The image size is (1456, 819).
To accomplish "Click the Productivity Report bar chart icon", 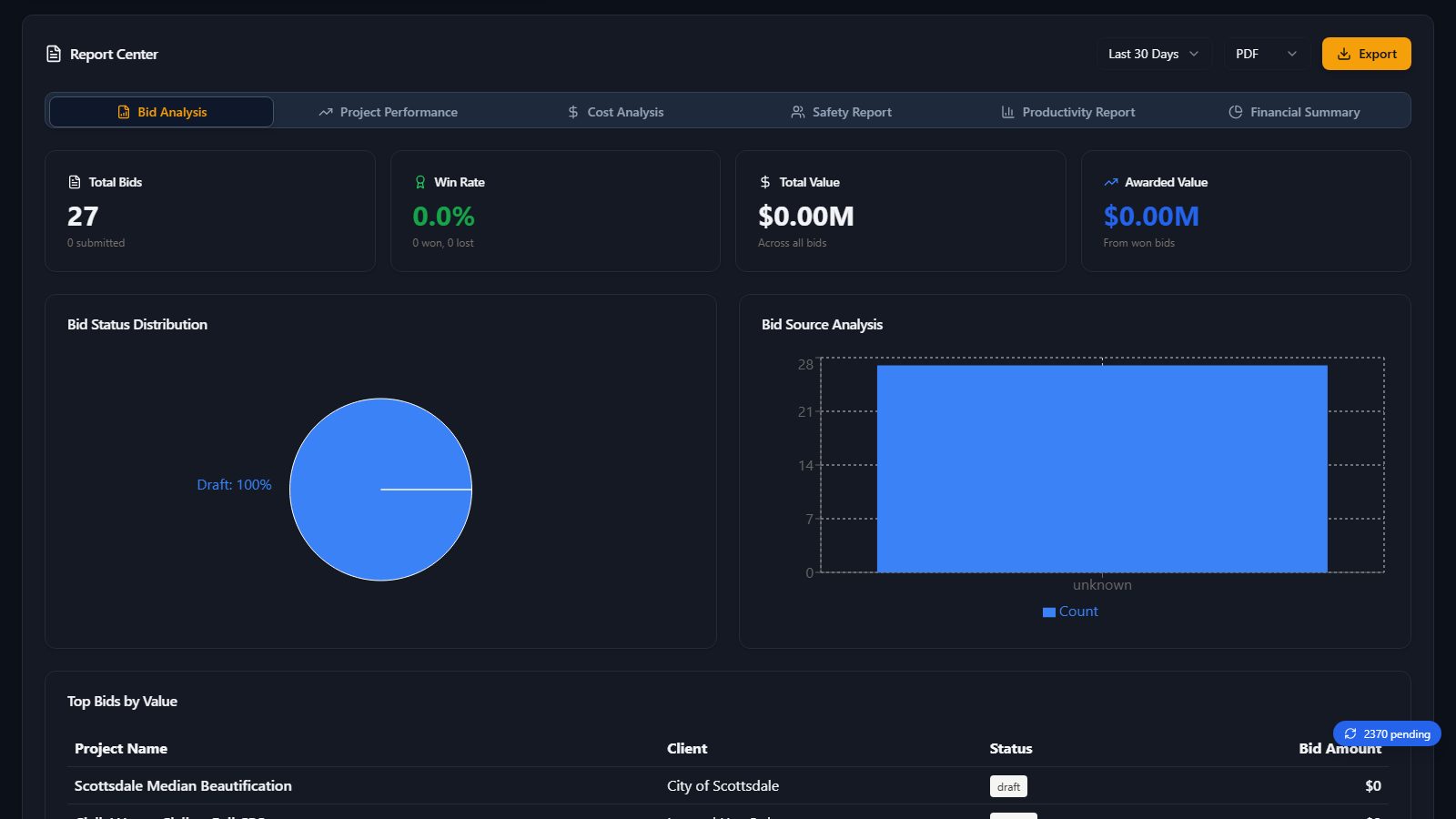I will click(1007, 112).
